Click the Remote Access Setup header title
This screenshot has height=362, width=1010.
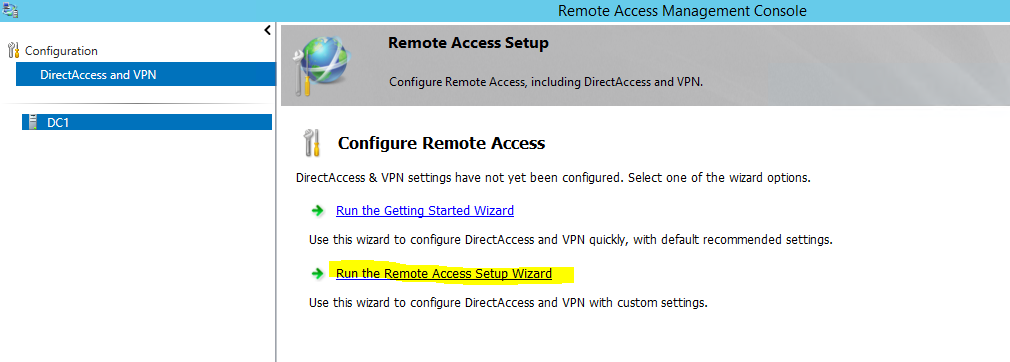pyautogui.click(x=468, y=44)
